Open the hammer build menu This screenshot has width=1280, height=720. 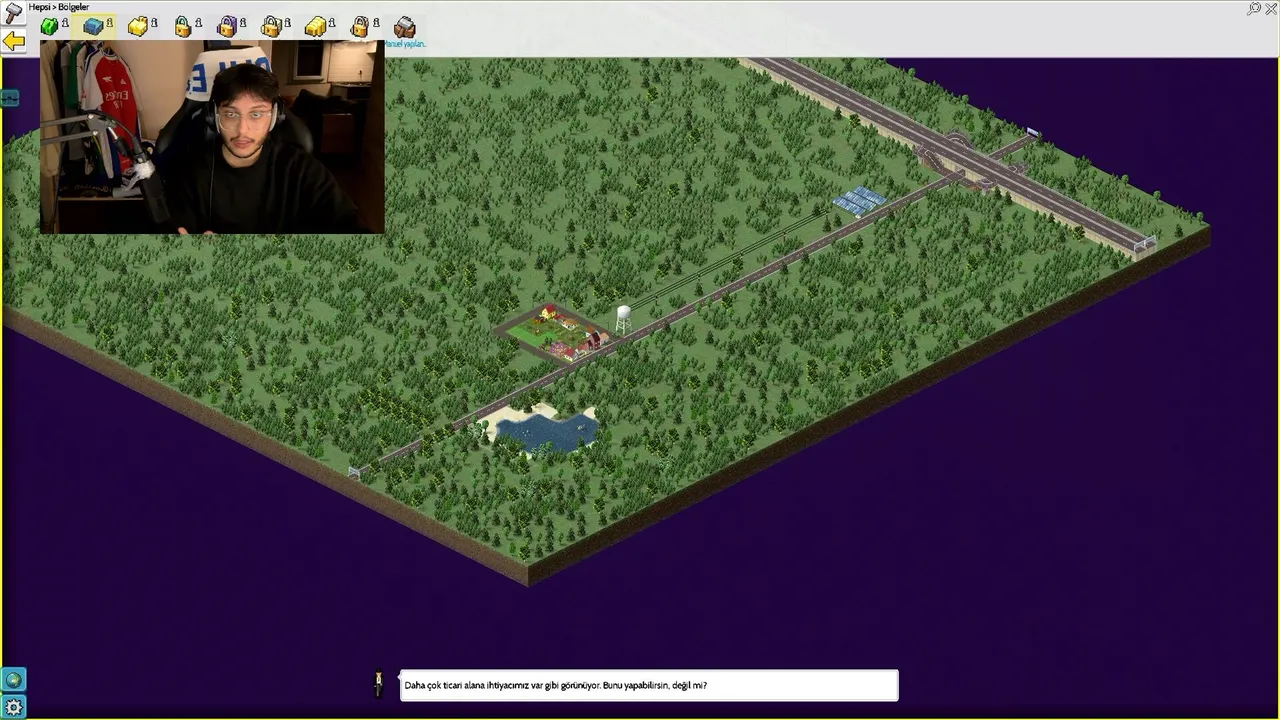tap(13, 13)
